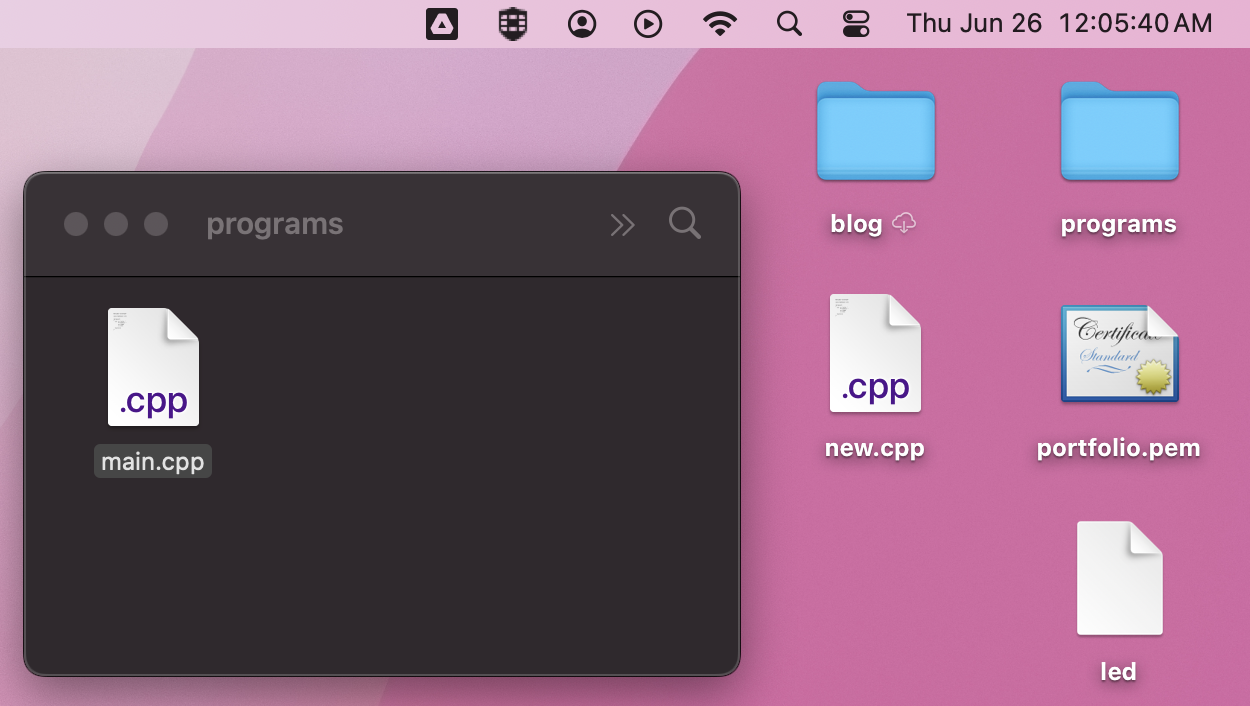The image size is (1250, 706).
Task: Click the date in the menu bar
Action: (x=975, y=23)
